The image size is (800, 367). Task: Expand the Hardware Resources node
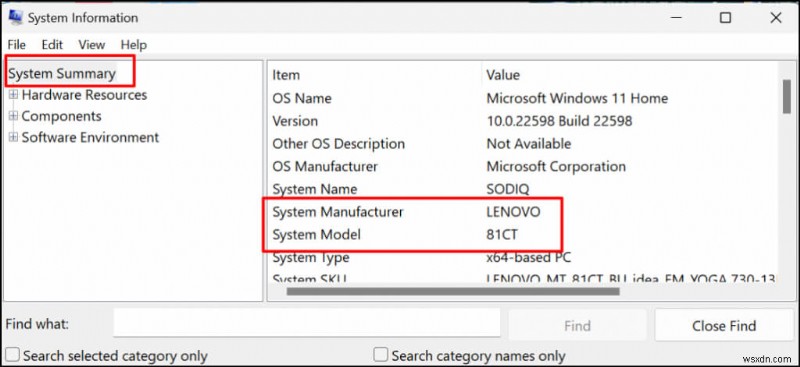[x=13, y=95]
